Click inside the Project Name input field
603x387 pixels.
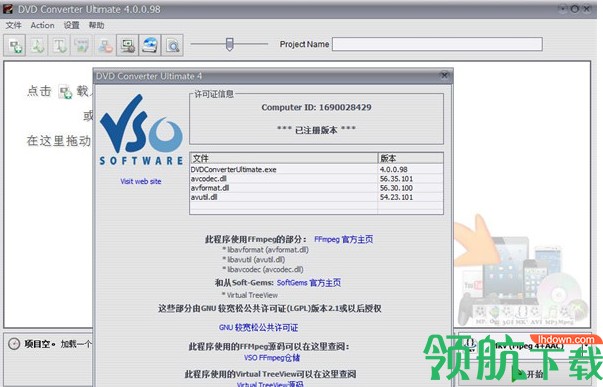437,44
